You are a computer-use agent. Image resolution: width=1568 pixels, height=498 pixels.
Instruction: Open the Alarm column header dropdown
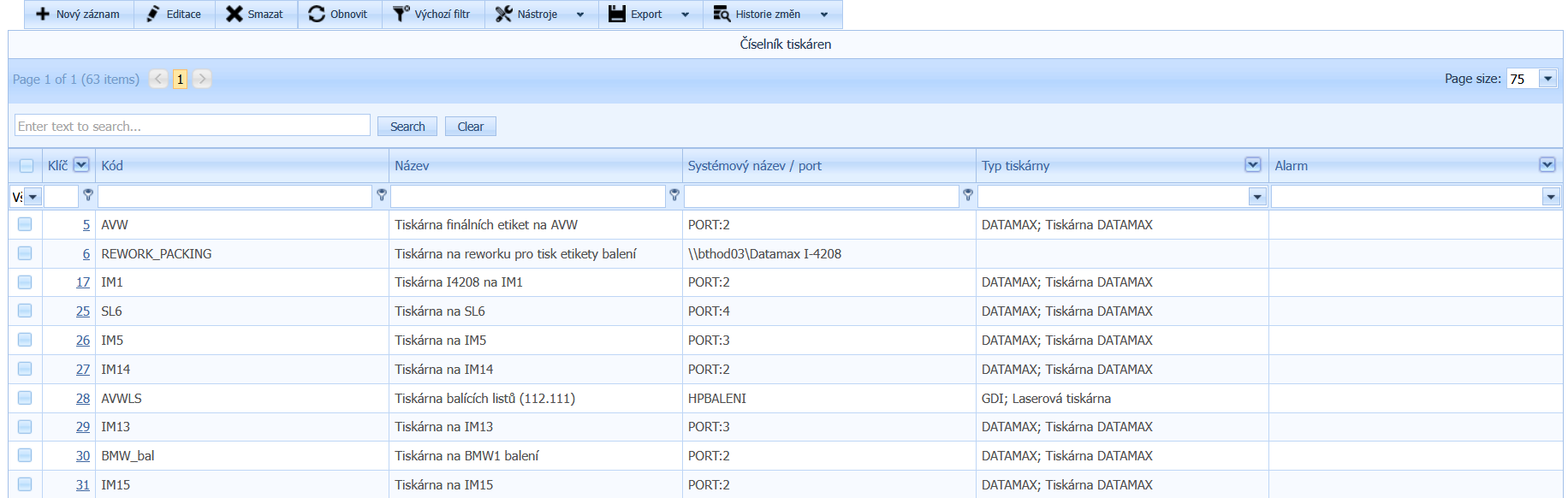pyautogui.click(x=1547, y=165)
